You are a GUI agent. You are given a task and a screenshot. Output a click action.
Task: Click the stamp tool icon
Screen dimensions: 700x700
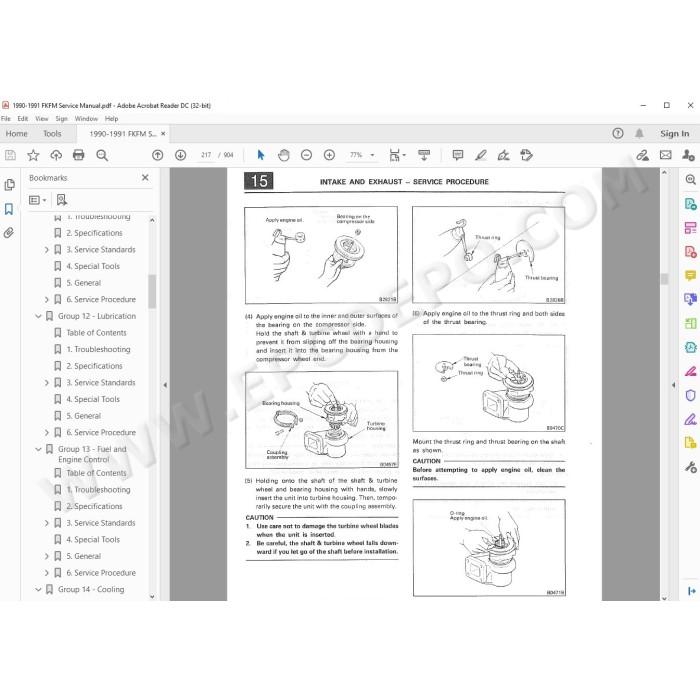click(527, 155)
